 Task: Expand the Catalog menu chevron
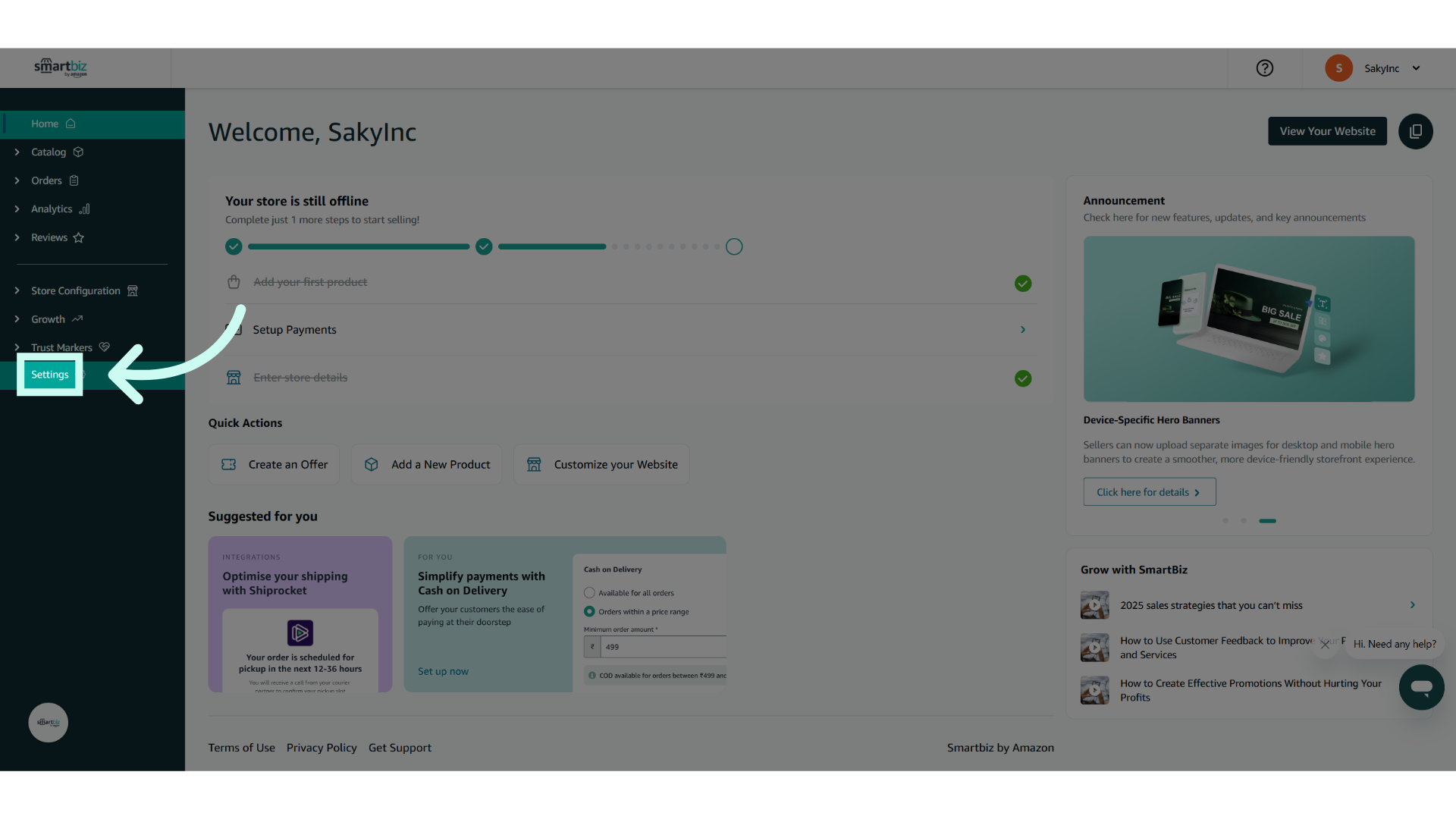17,152
